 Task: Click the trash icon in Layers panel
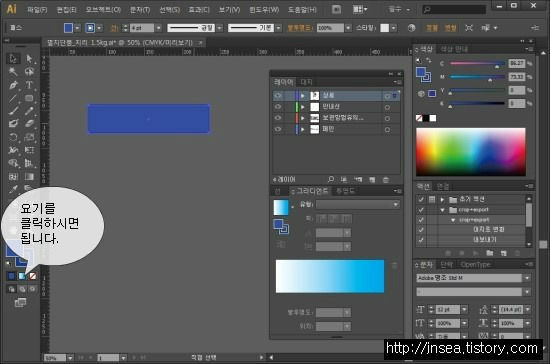pos(385,180)
